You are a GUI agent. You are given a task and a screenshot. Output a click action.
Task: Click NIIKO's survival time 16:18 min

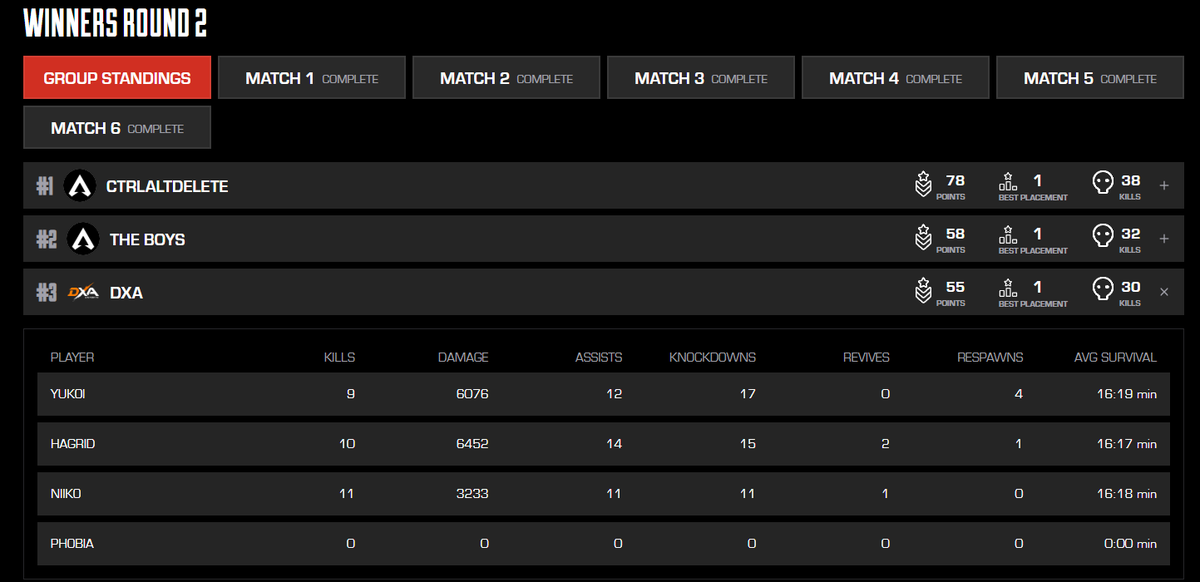(x=1127, y=493)
